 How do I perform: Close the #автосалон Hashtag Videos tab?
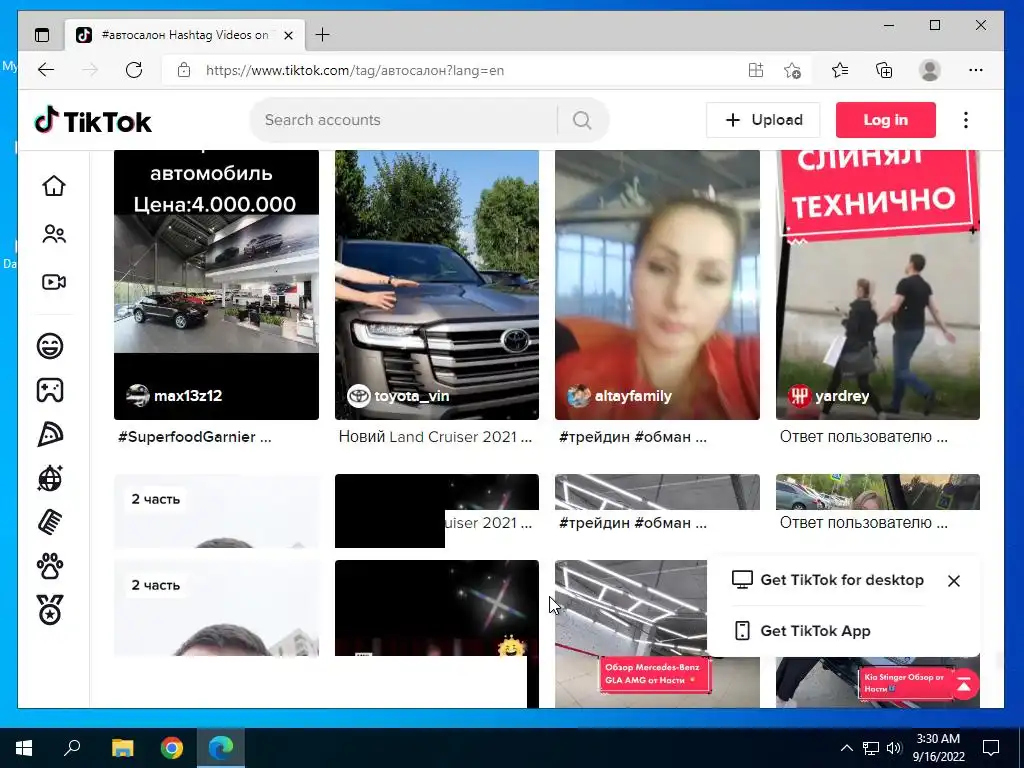tap(289, 35)
